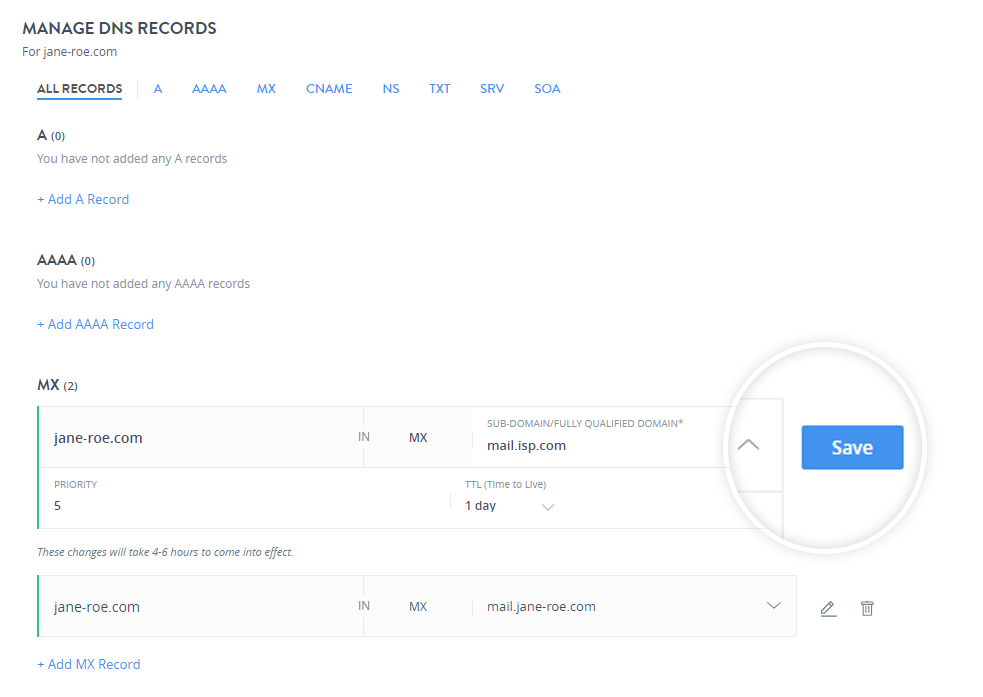This screenshot has height=697, width=983.
Task: Select the MX tab
Action: point(266,89)
